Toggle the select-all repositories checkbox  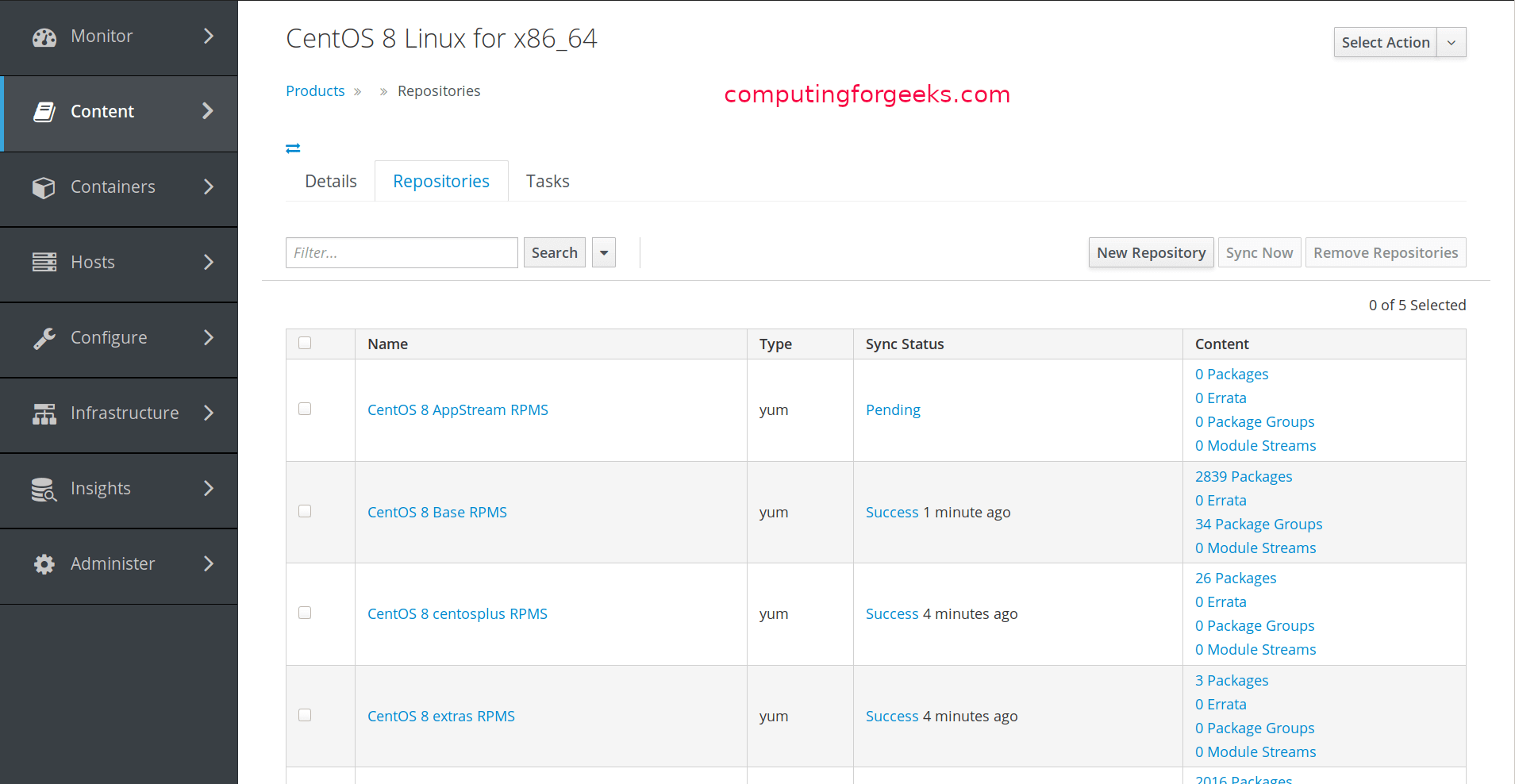coord(305,343)
